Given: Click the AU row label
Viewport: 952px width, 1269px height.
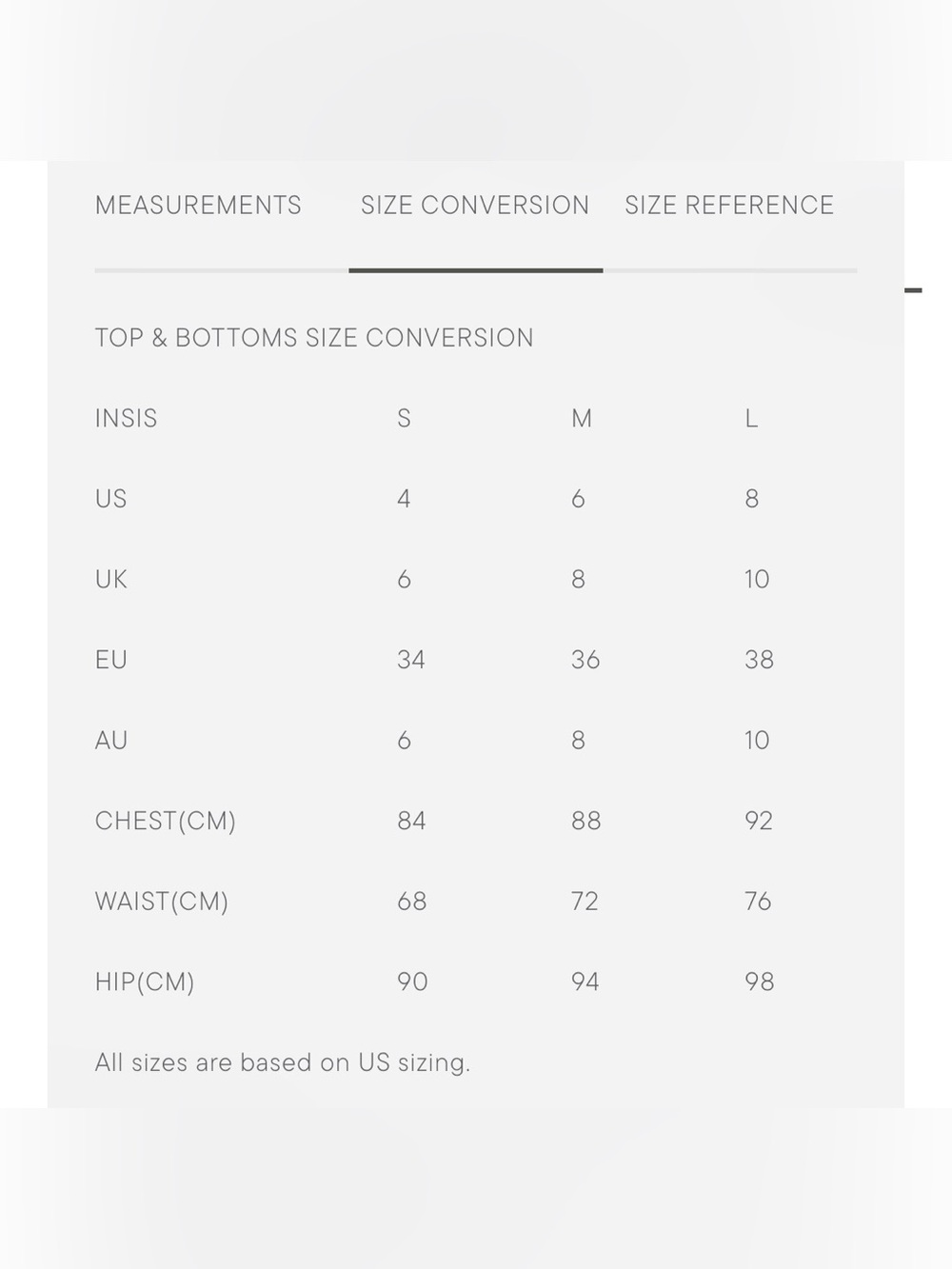Looking at the screenshot, I should click(x=111, y=741).
